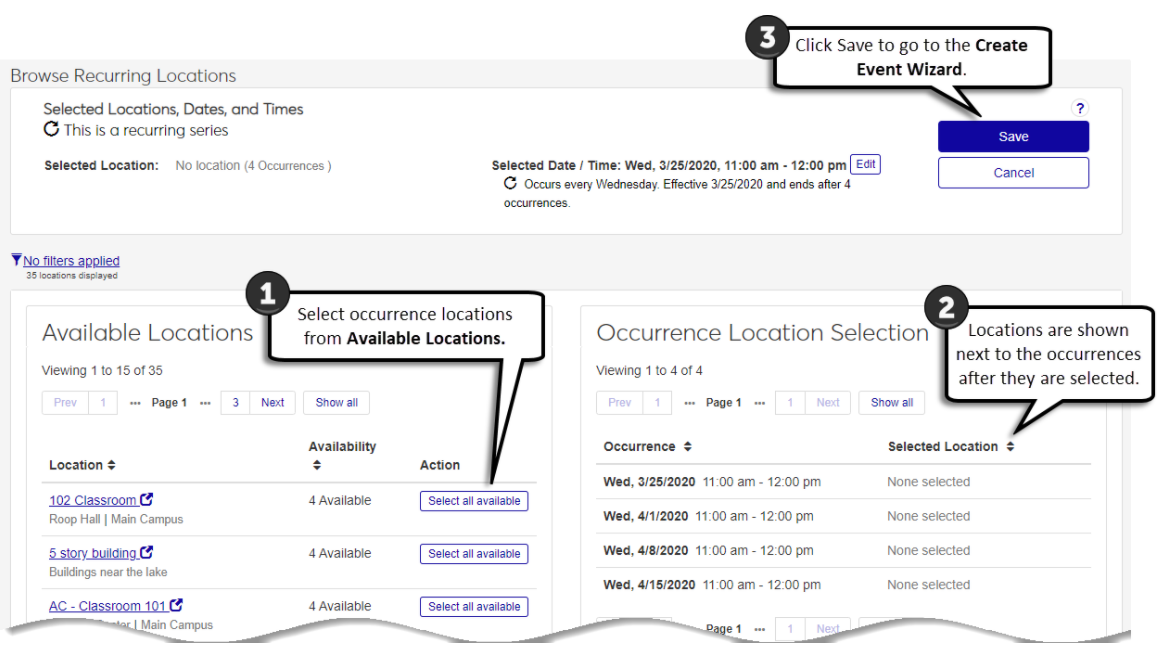Open external link icon beside AC - Classroom 101
Viewport: 1167px width, 671px height.
177,606
